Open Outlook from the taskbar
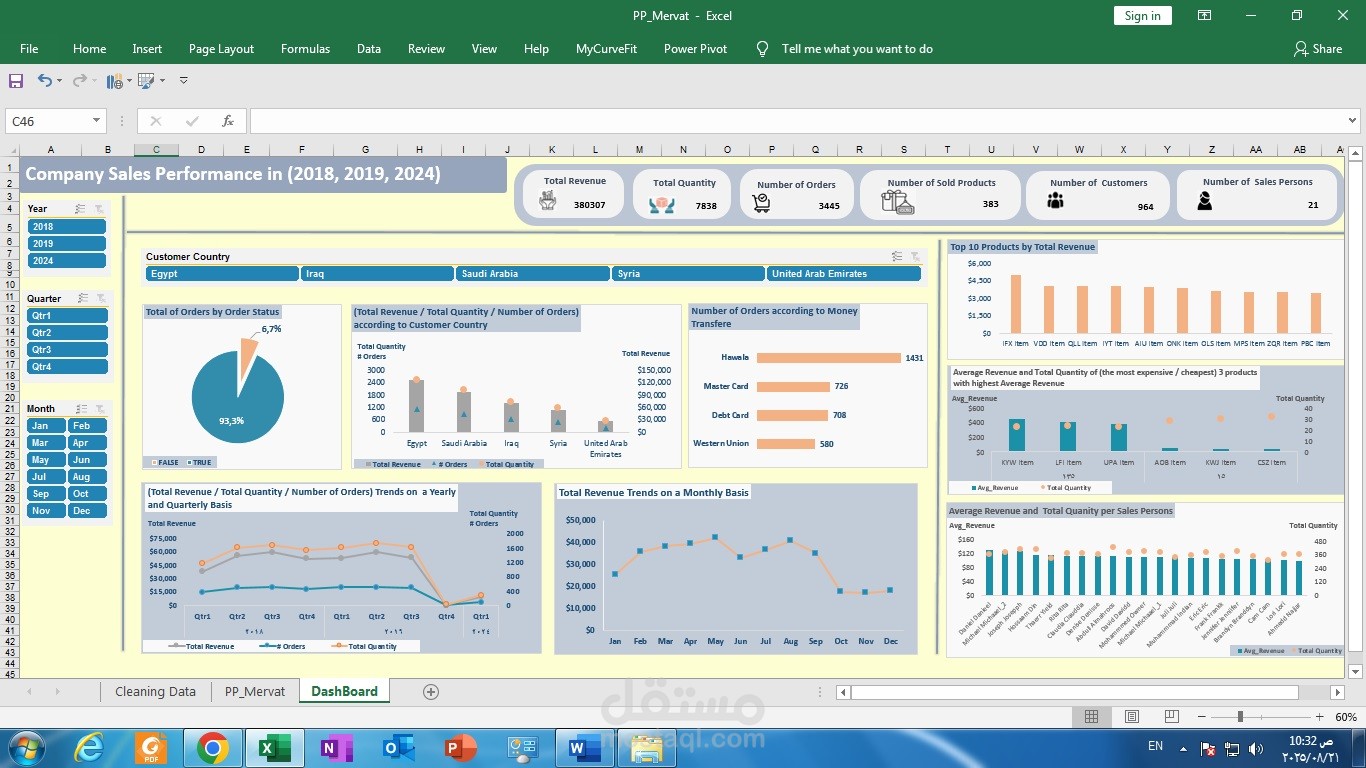Screen dimensions: 1366x768 [x=397, y=748]
